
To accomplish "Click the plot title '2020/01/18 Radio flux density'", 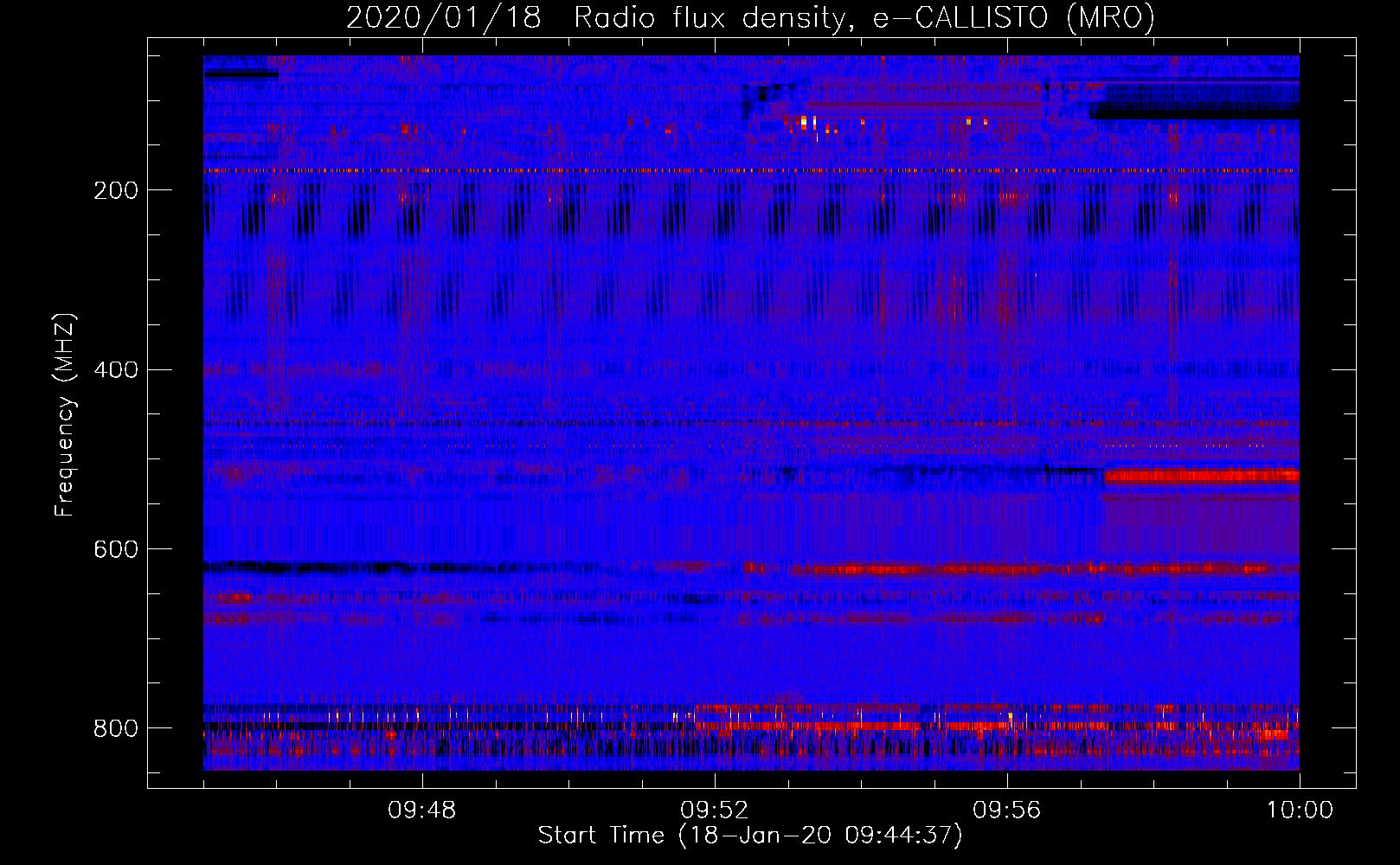I will point(750,17).
